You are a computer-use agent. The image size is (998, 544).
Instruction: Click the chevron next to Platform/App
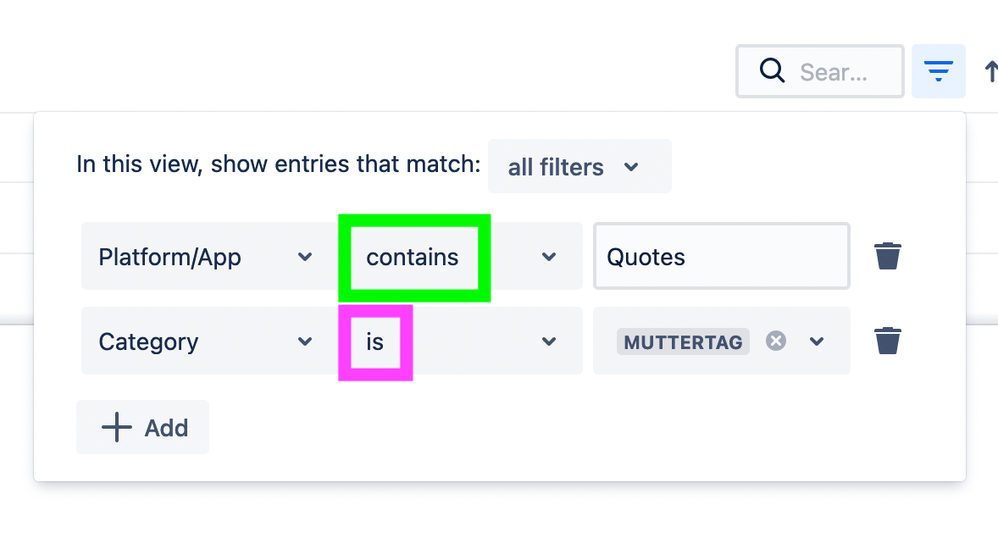305,257
